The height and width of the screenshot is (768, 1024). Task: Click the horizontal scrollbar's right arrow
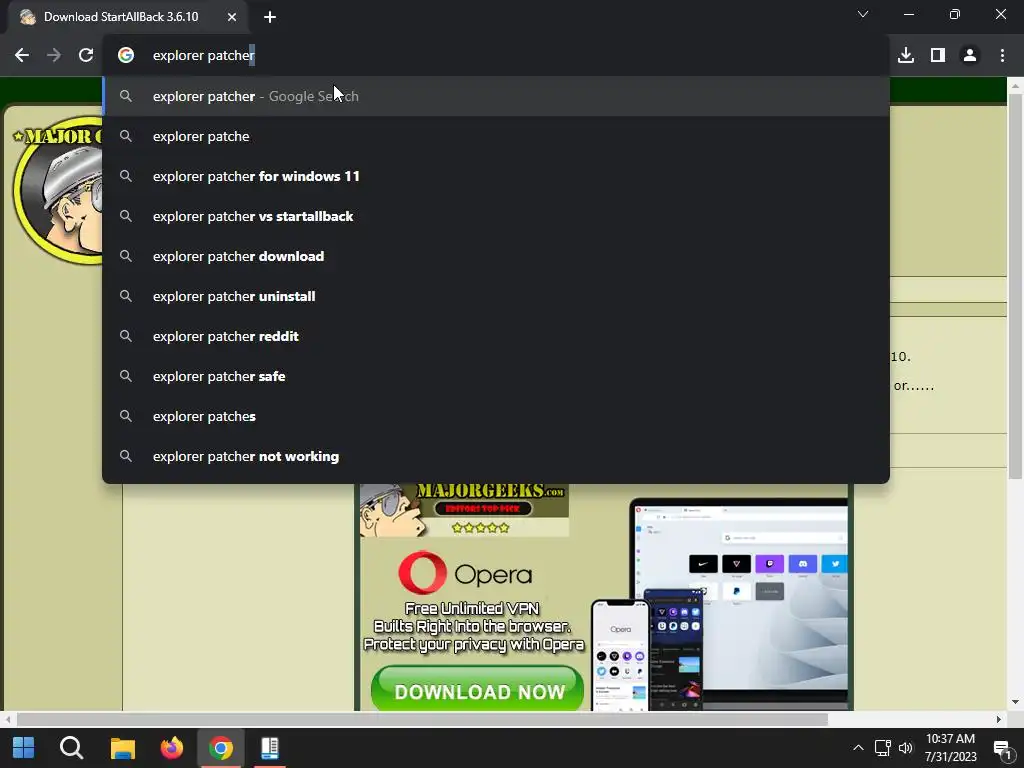(999, 720)
